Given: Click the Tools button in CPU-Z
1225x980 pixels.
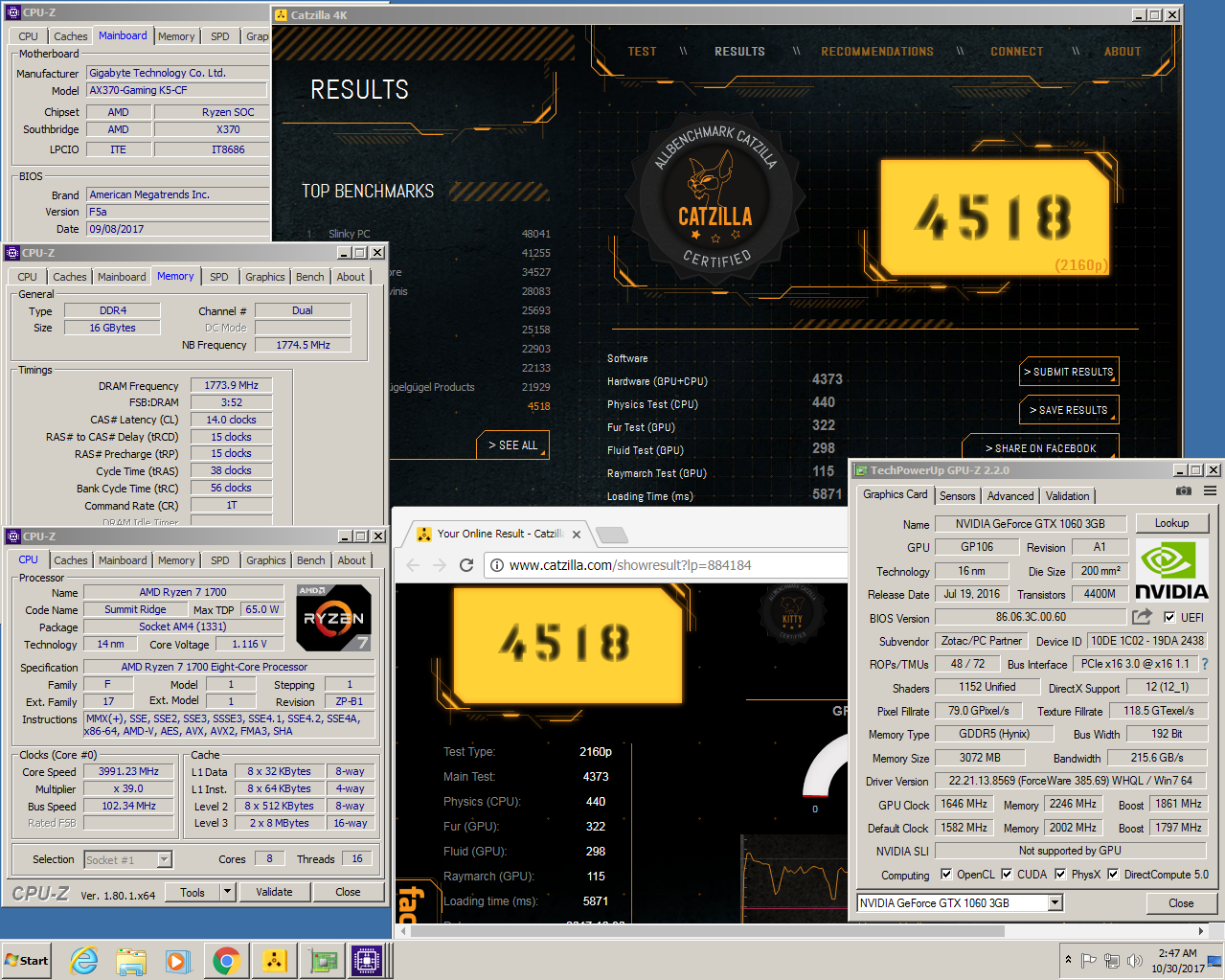Looking at the screenshot, I should [193, 892].
